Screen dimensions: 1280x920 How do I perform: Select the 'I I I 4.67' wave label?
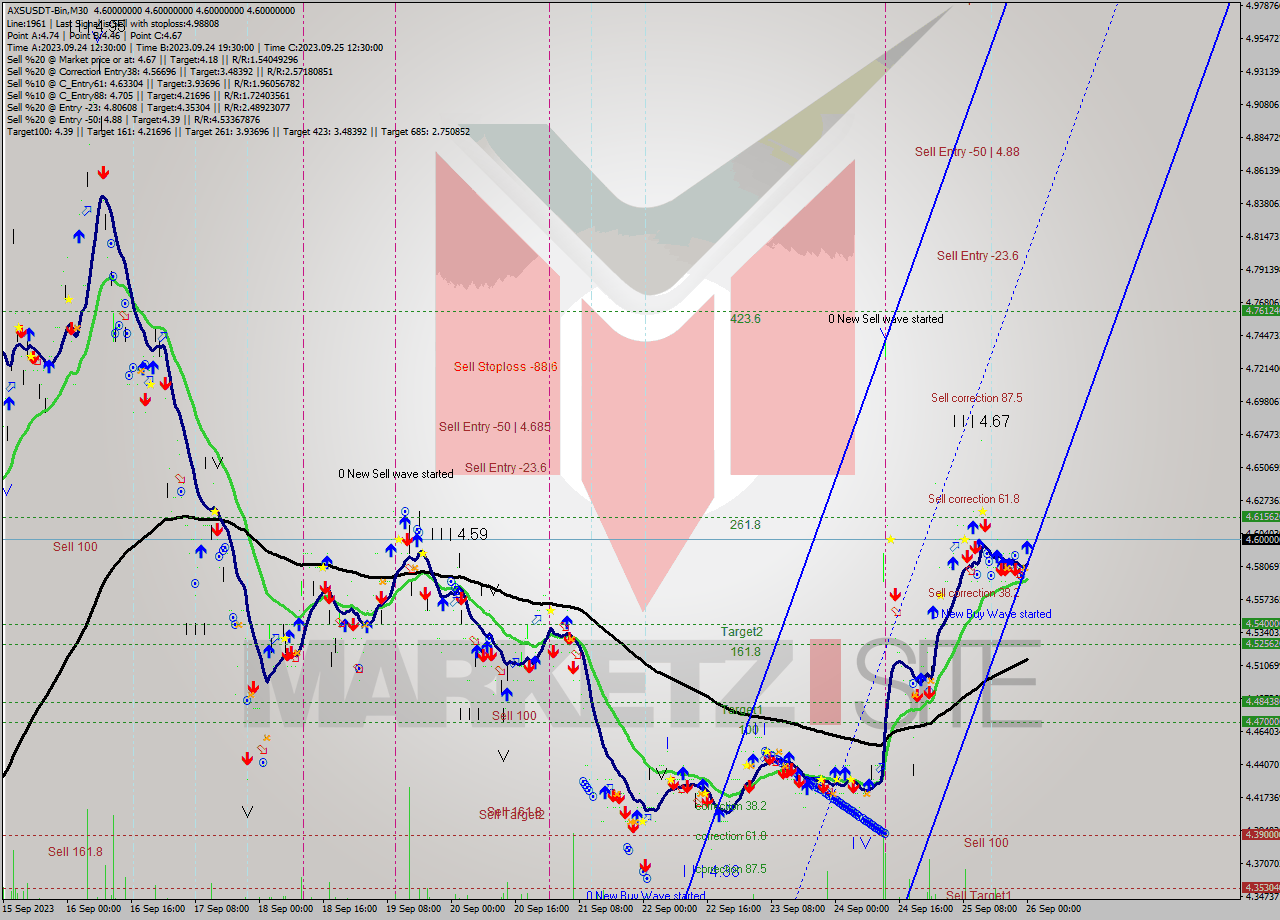981,422
